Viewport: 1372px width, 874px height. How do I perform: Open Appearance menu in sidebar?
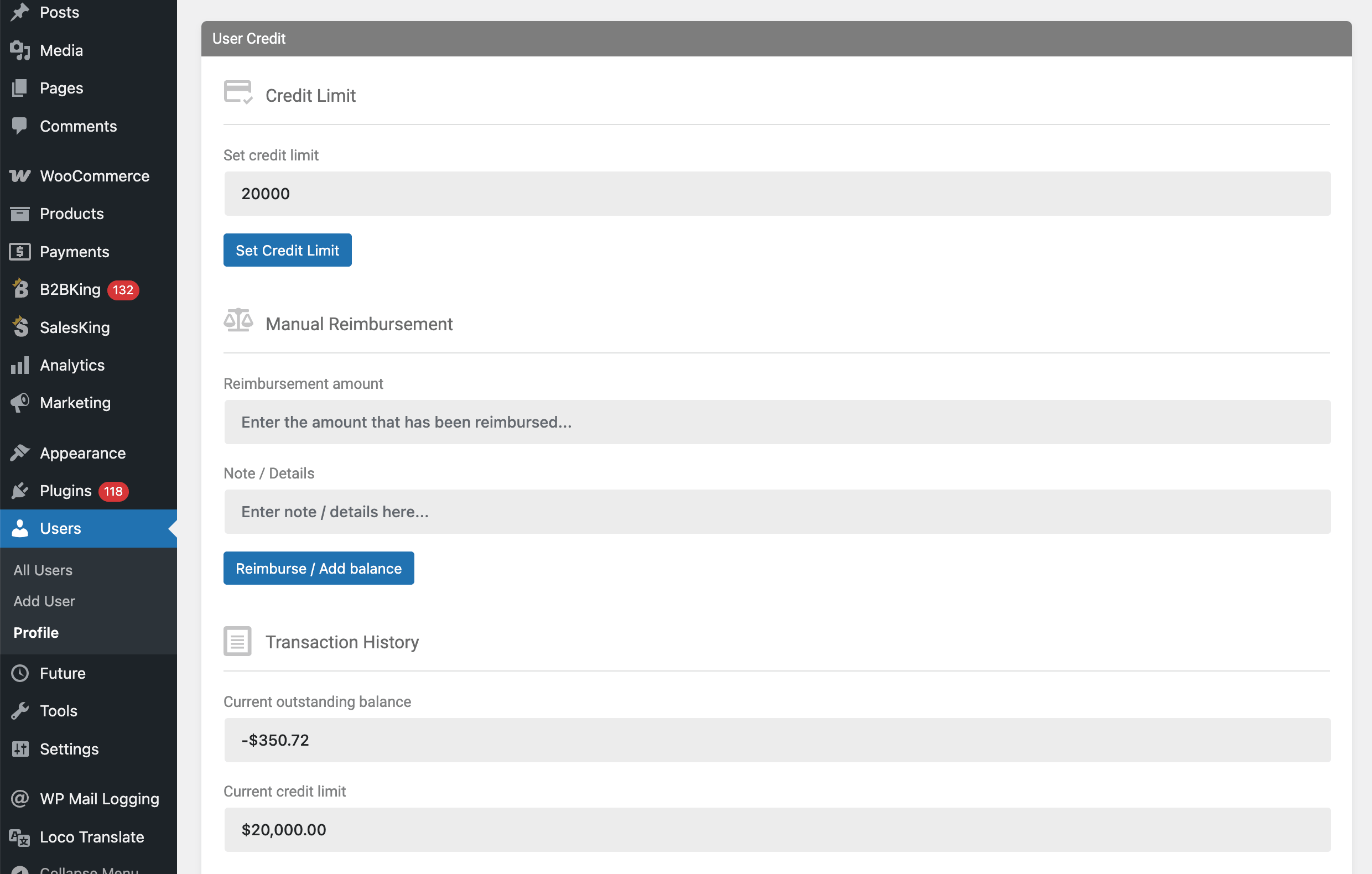pyautogui.click(x=82, y=453)
